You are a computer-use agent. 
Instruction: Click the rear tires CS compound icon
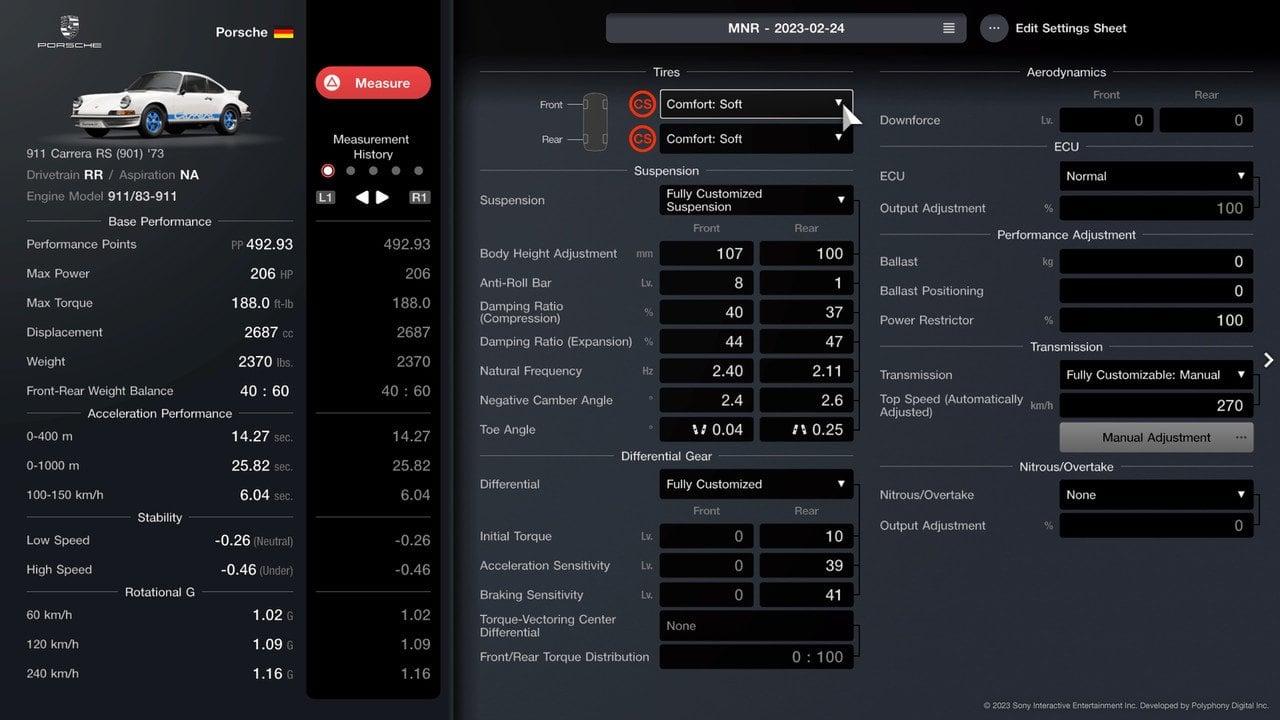tap(642, 139)
